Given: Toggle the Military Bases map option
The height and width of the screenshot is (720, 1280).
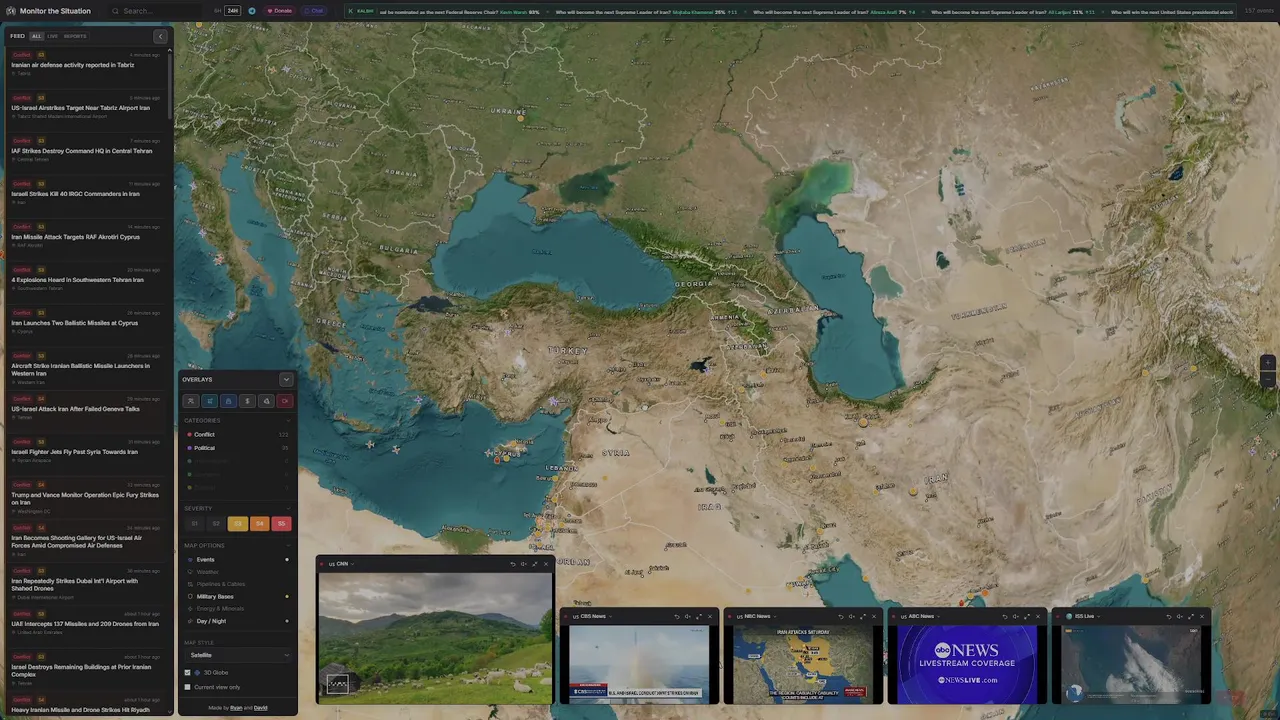Looking at the screenshot, I should pos(237,597).
